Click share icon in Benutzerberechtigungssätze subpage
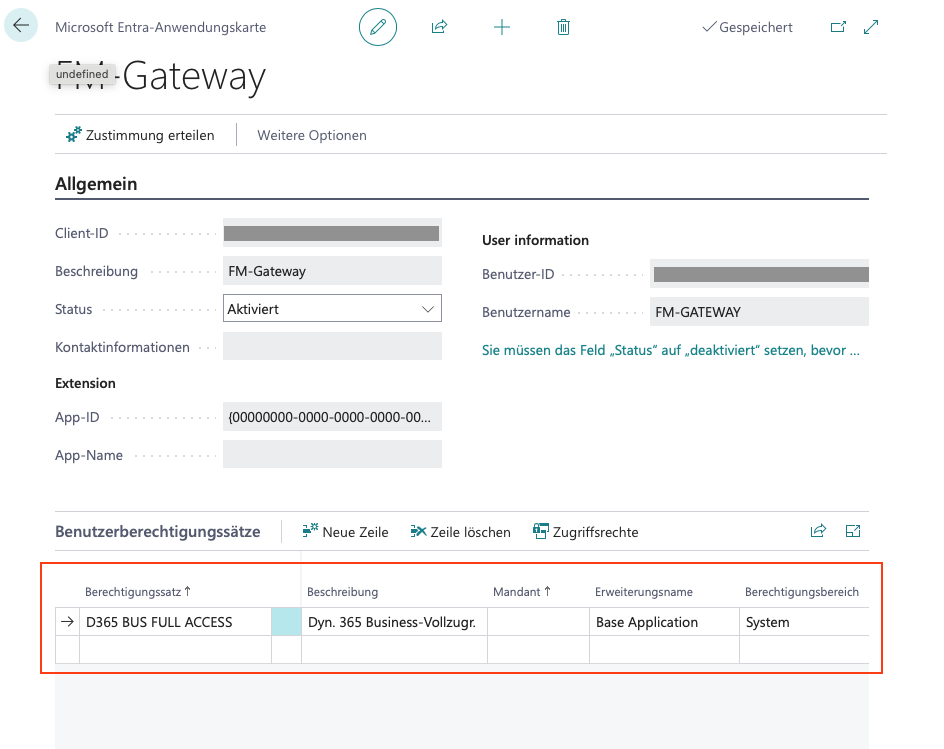This screenshot has height=749, width=944. pyautogui.click(x=818, y=531)
